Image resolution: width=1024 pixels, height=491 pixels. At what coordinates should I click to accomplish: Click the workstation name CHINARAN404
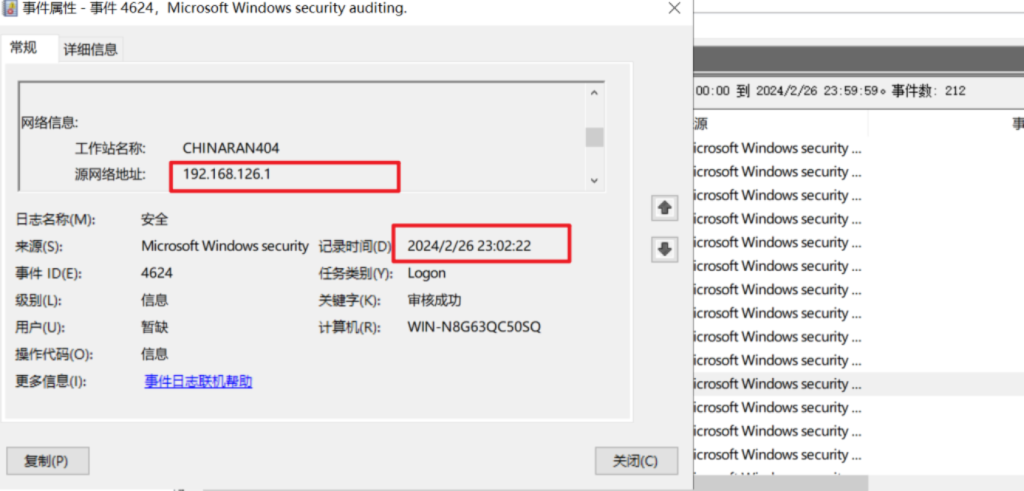click(x=231, y=148)
